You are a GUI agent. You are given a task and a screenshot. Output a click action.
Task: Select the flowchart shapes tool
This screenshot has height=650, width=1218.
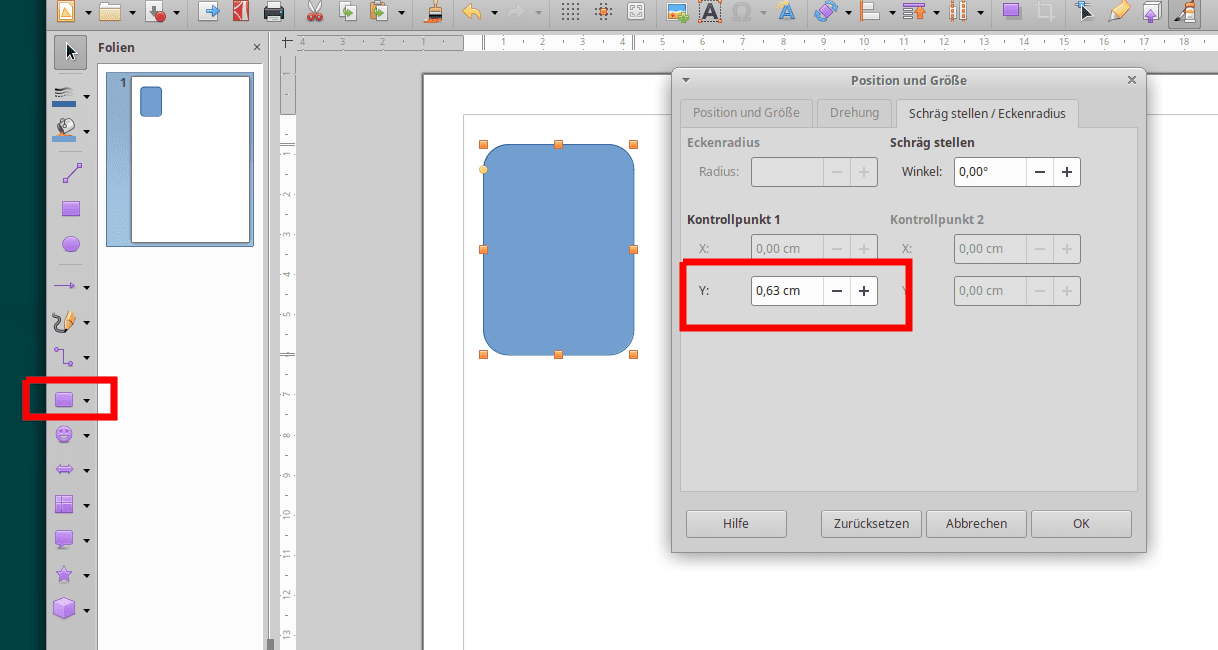coord(64,505)
